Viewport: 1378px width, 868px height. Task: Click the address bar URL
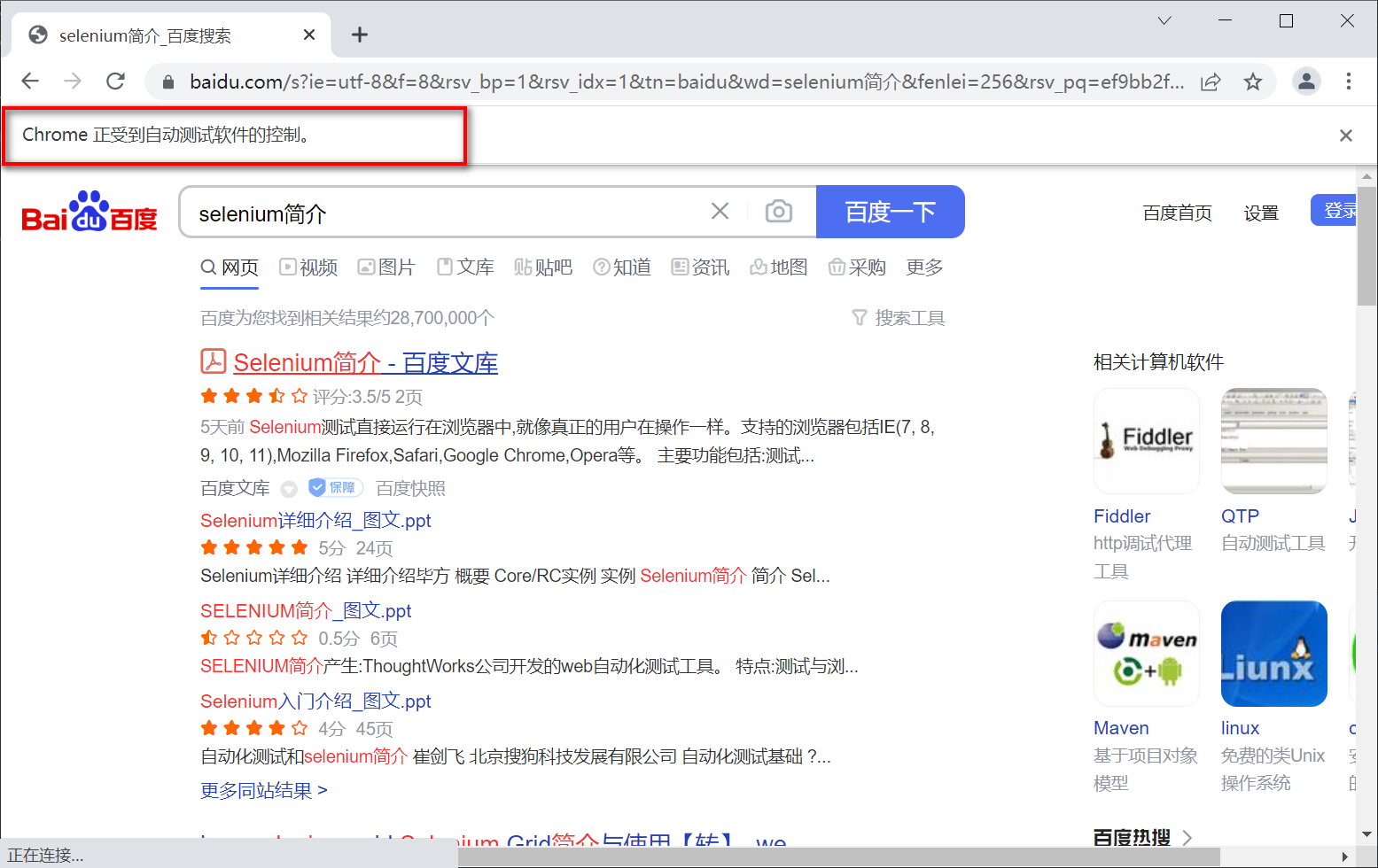click(687, 82)
